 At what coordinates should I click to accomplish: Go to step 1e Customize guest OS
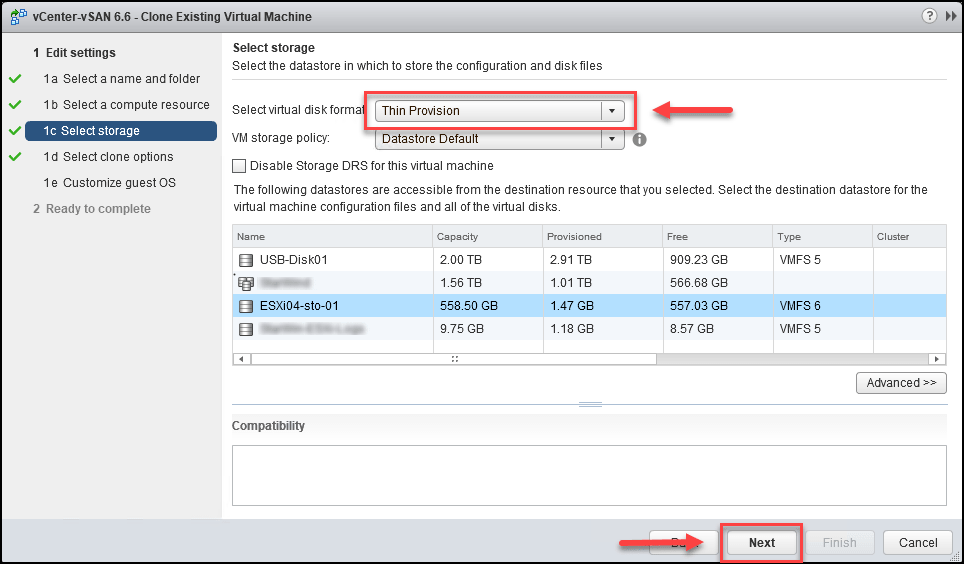[109, 183]
